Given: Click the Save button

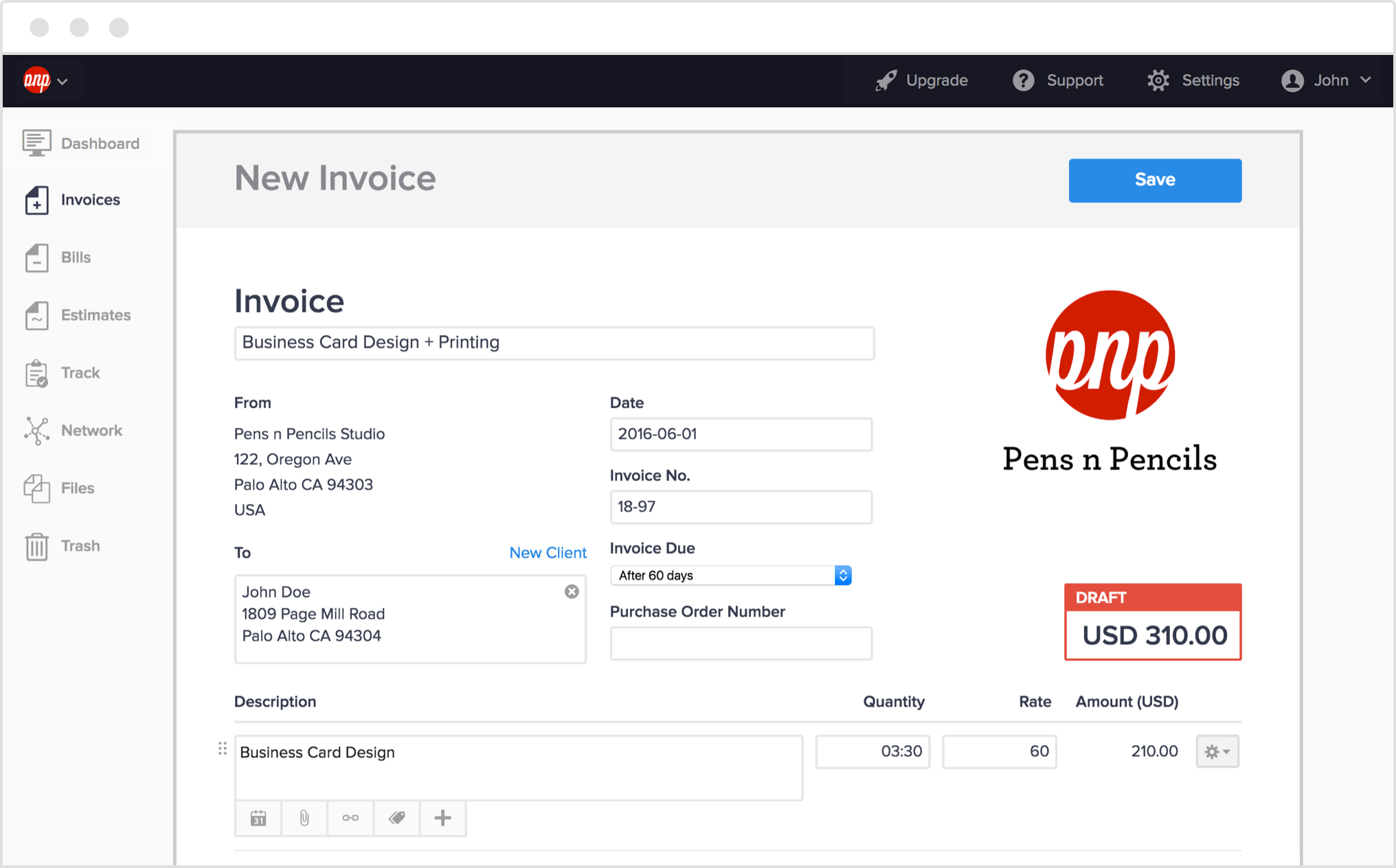Looking at the screenshot, I should [x=1155, y=179].
